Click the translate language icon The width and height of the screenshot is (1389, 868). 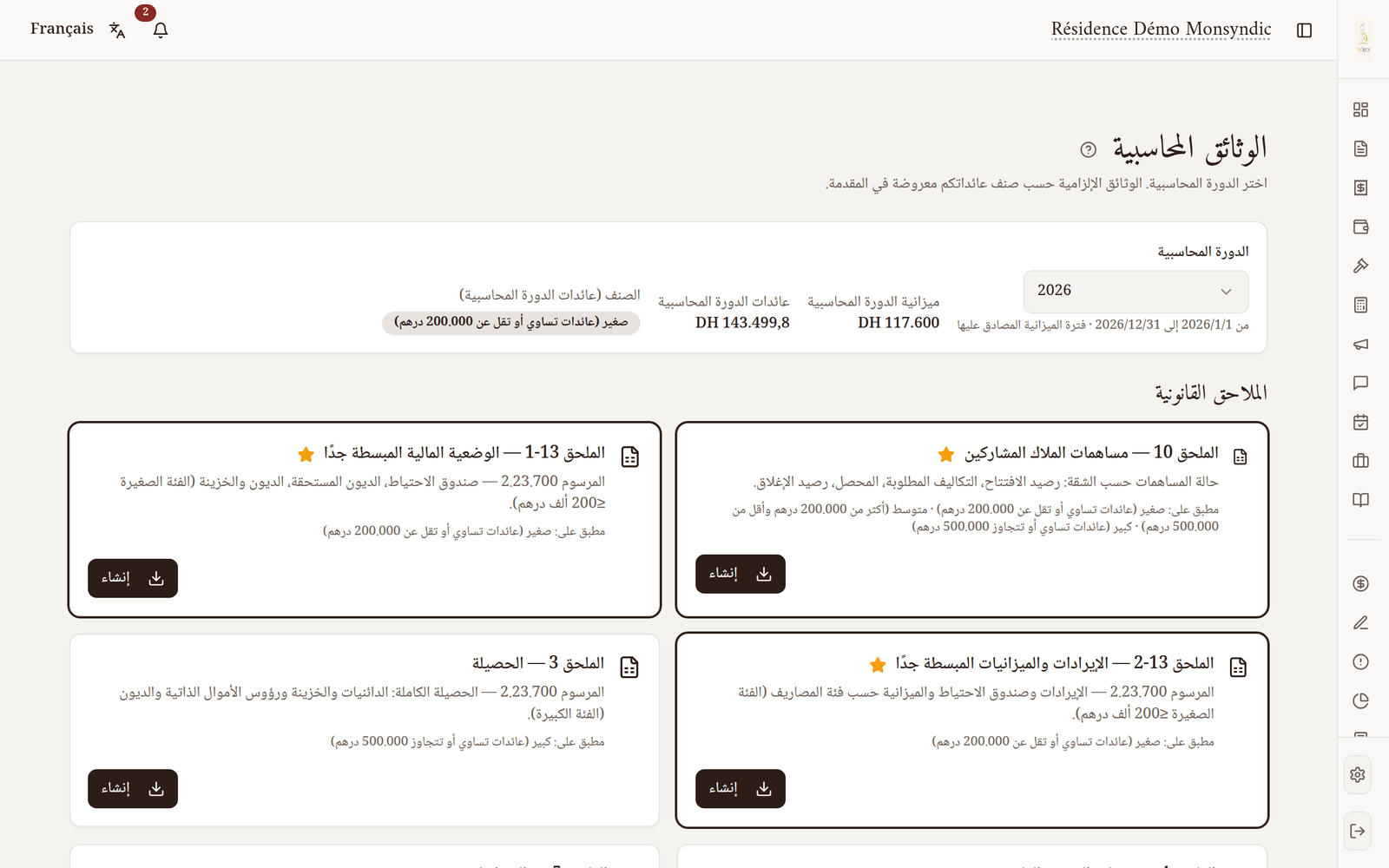117,30
